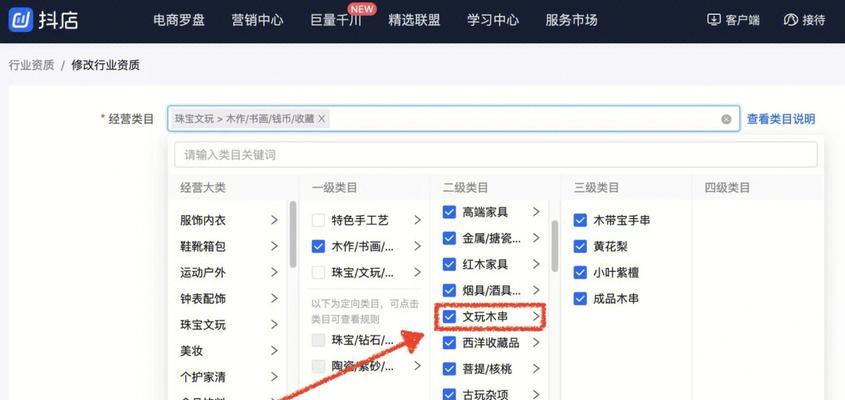
Task: Expand the 珠宝文玩 category chevron
Action: [274, 325]
